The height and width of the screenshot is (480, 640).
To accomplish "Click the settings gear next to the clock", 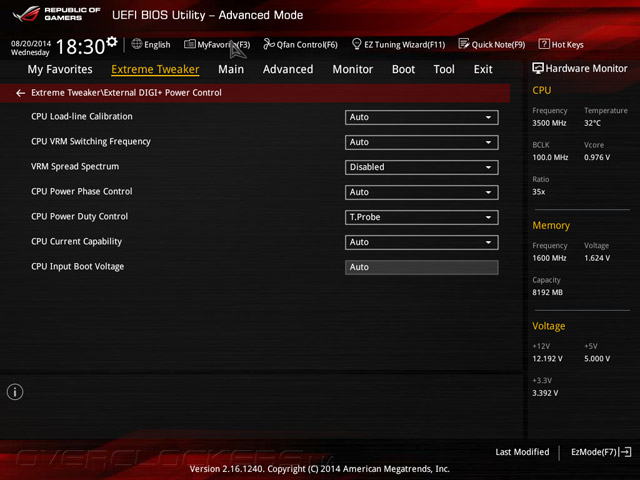I will (111, 41).
